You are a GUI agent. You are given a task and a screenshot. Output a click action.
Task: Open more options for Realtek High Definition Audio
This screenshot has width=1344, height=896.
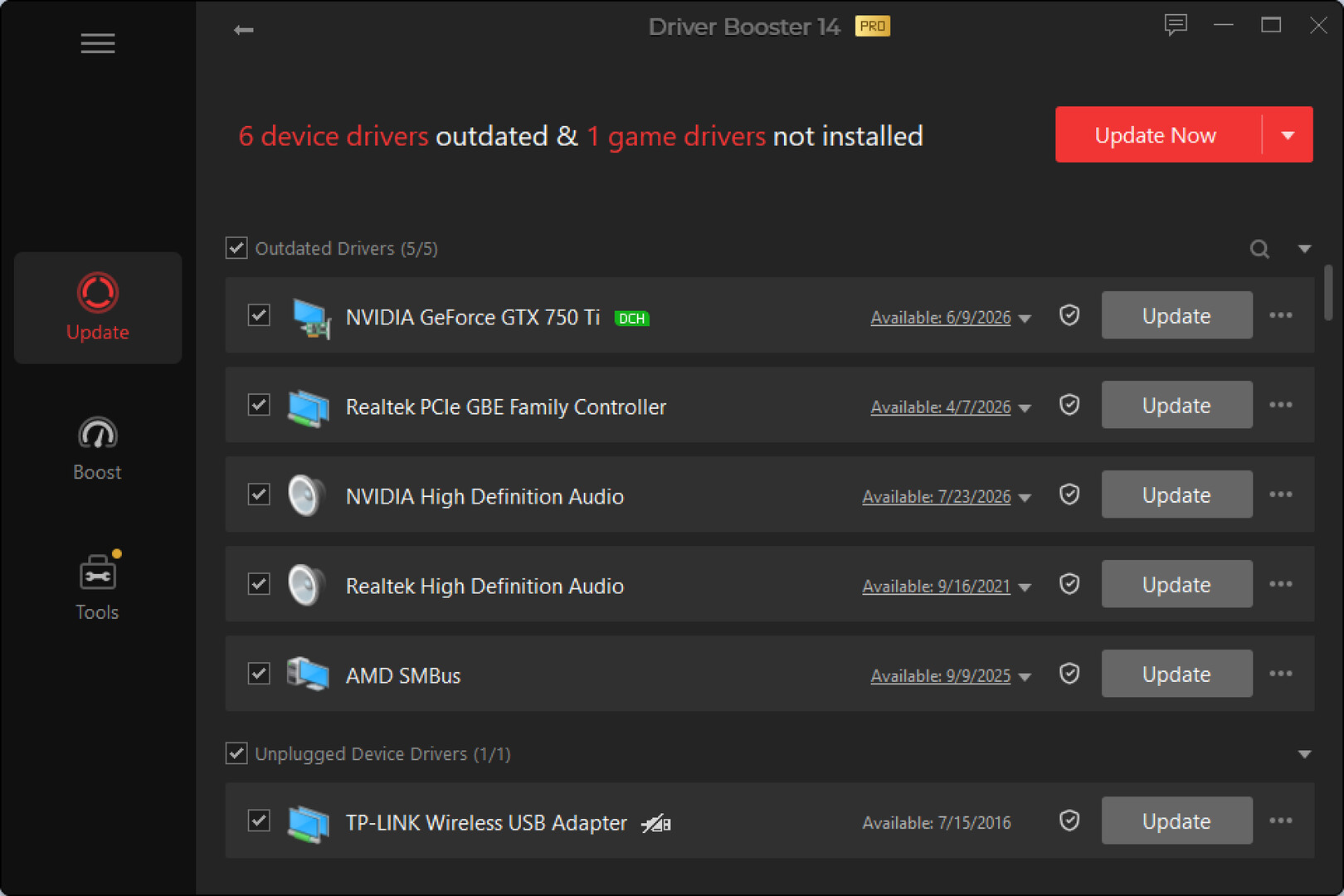click(x=1281, y=584)
